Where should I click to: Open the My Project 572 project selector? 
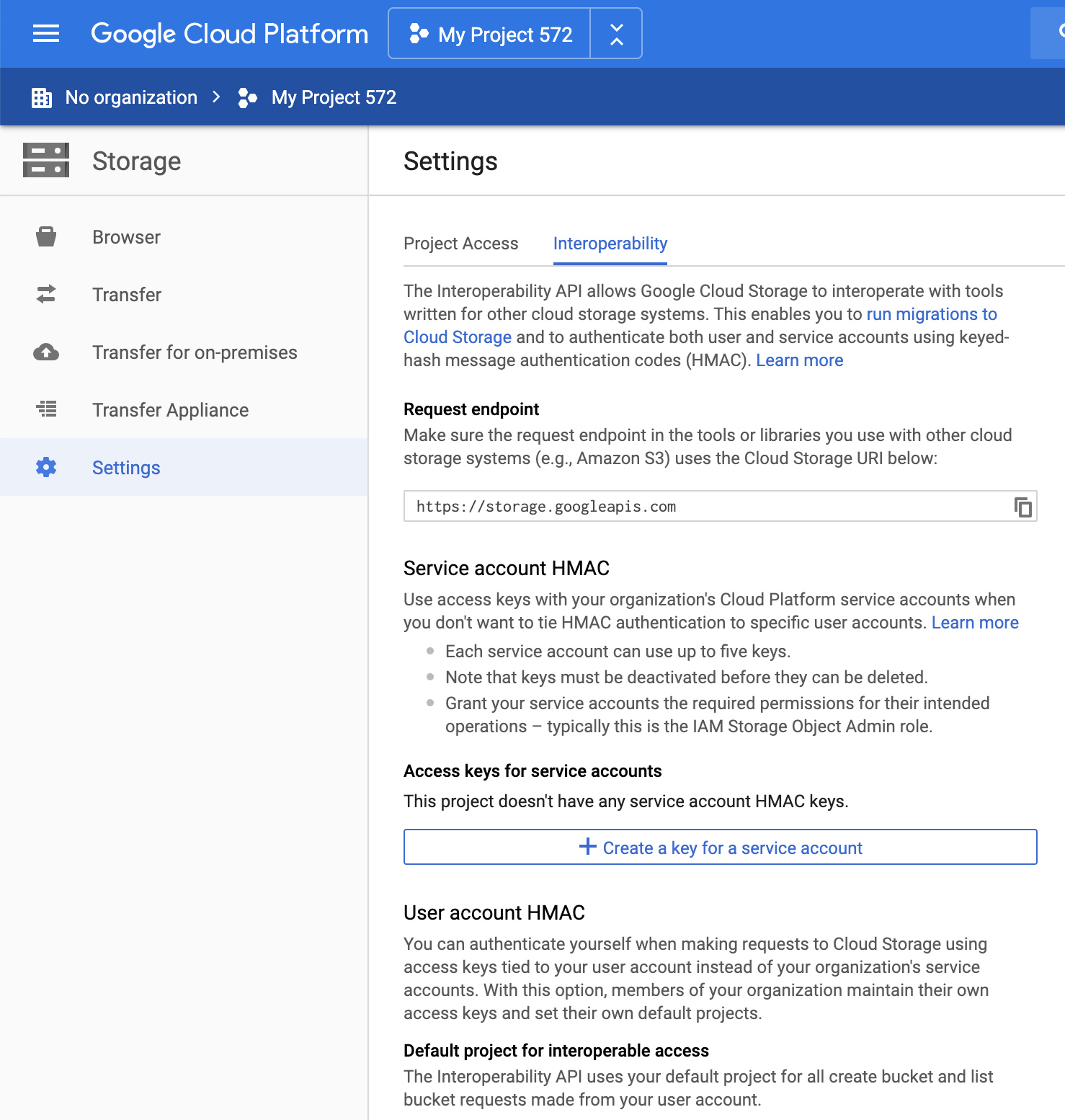tap(489, 33)
